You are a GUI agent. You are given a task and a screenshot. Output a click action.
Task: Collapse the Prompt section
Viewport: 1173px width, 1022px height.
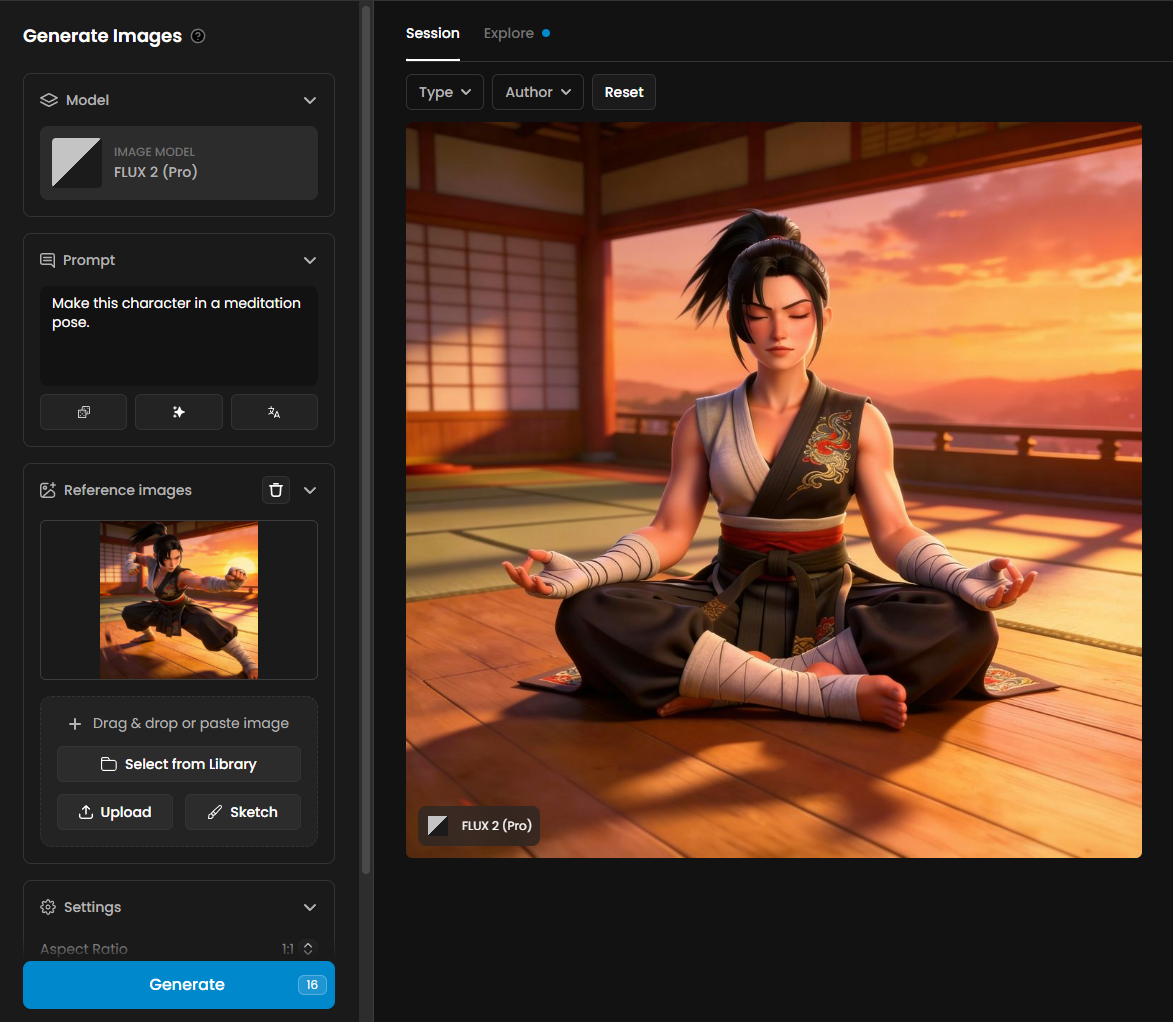pyautogui.click(x=310, y=260)
